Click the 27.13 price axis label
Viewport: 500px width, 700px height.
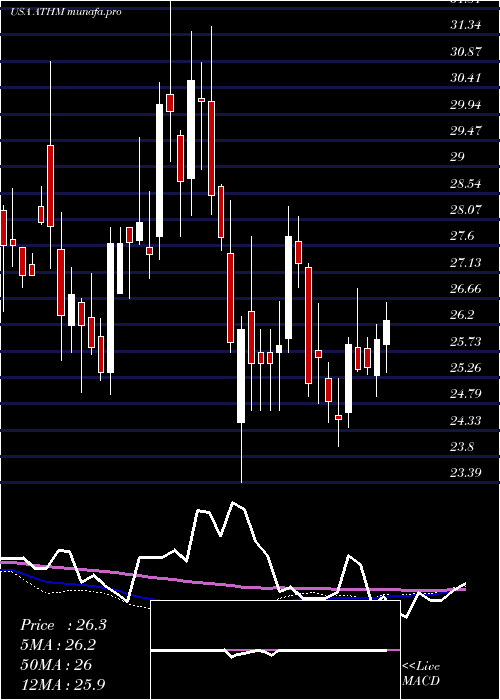click(466, 262)
